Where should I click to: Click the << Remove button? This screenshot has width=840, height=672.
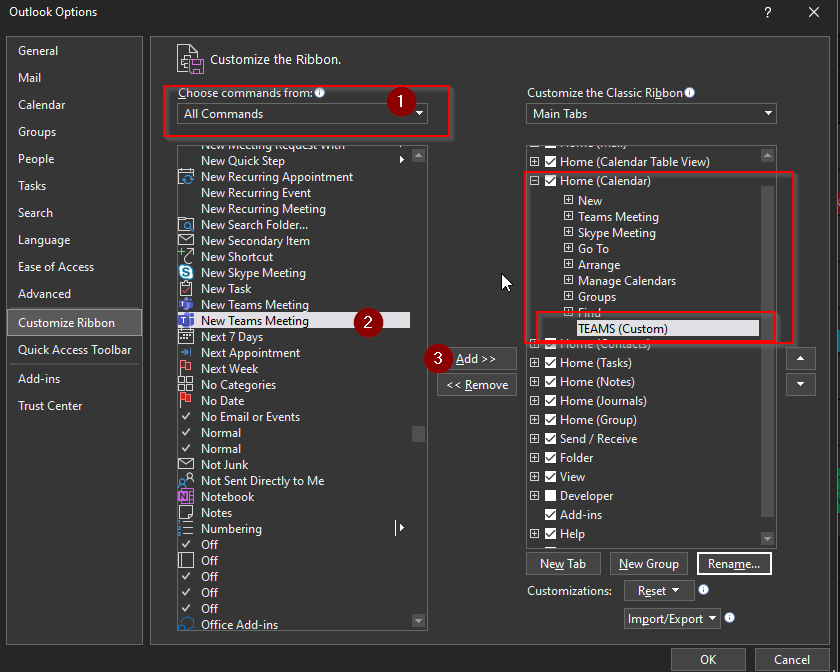477,385
